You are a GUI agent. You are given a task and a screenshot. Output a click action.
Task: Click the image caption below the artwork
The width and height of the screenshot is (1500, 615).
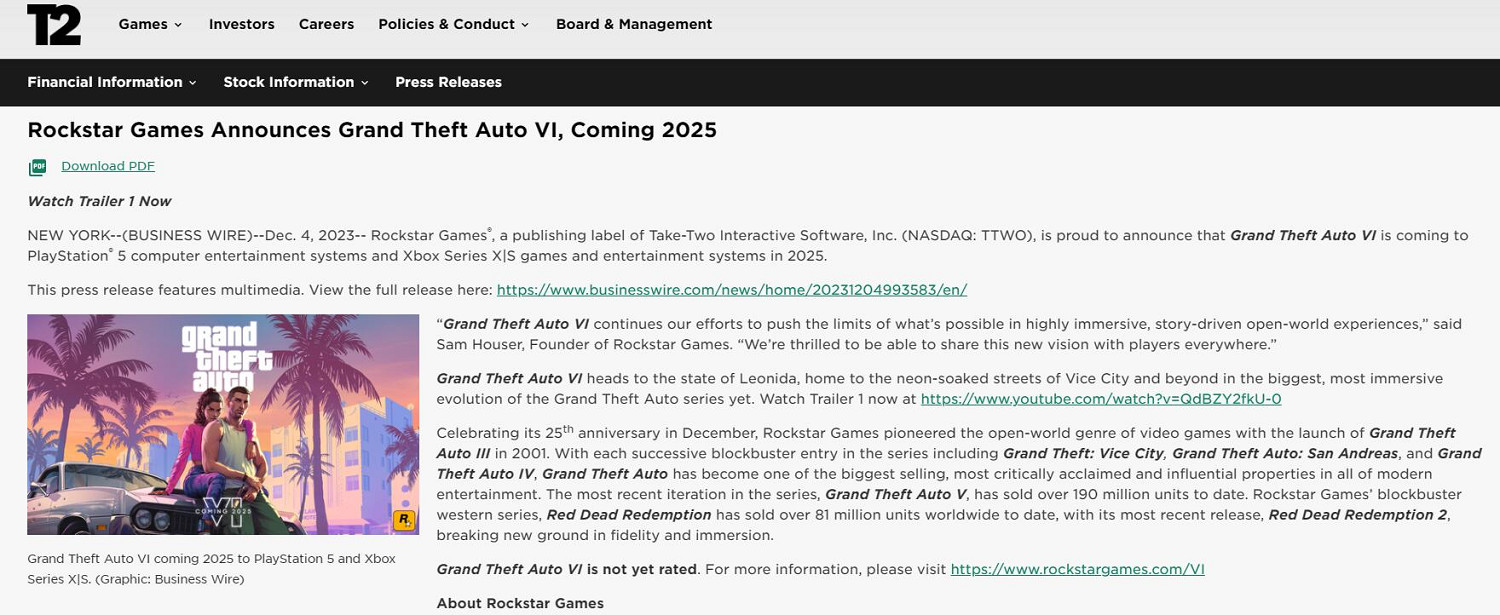(x=212, y=568)
